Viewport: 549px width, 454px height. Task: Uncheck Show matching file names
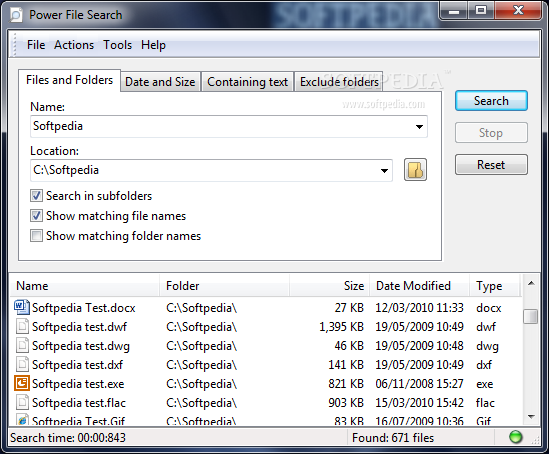[x=36, y=216]
